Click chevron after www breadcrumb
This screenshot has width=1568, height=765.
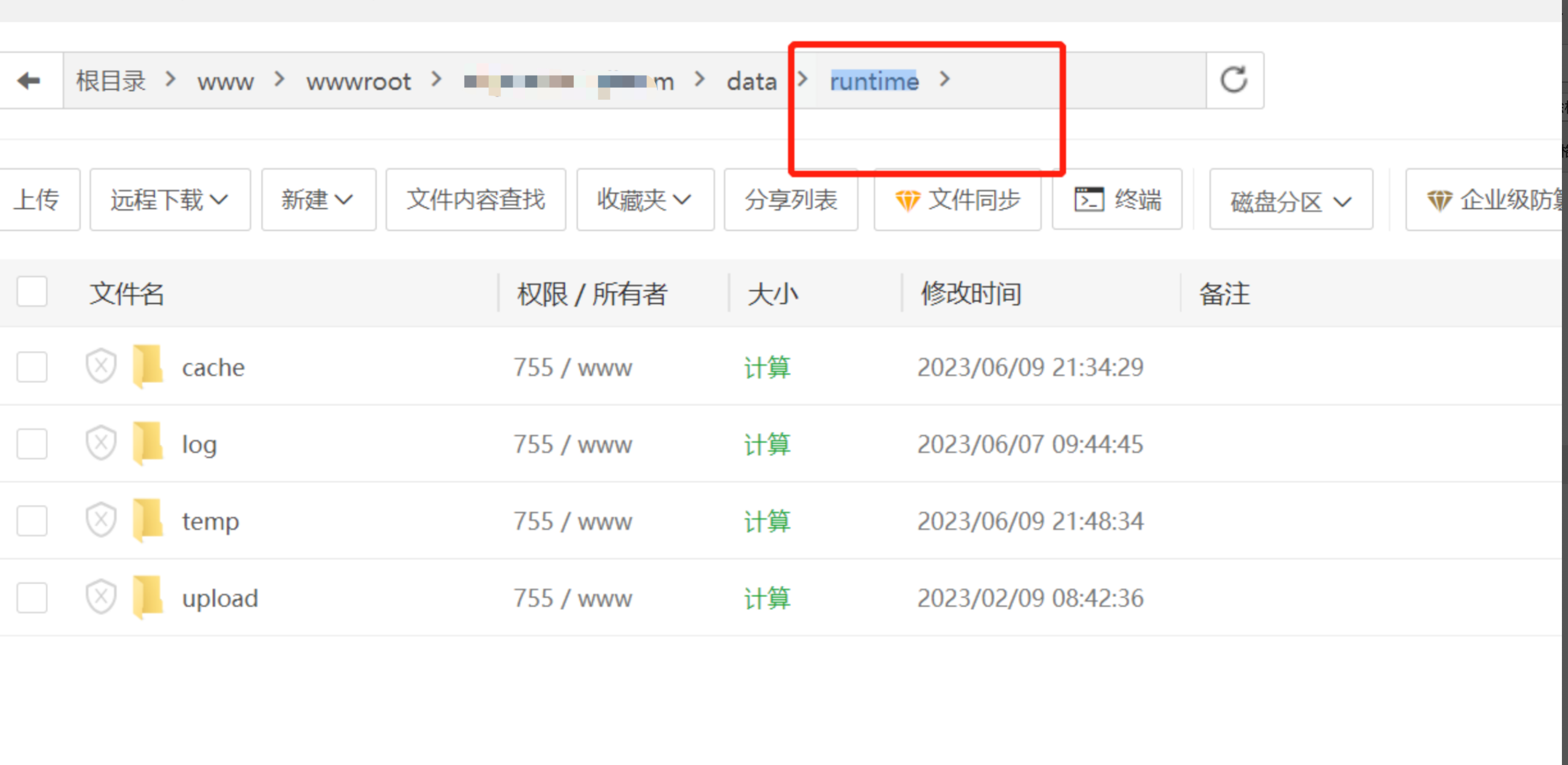[x=280, y=78]
